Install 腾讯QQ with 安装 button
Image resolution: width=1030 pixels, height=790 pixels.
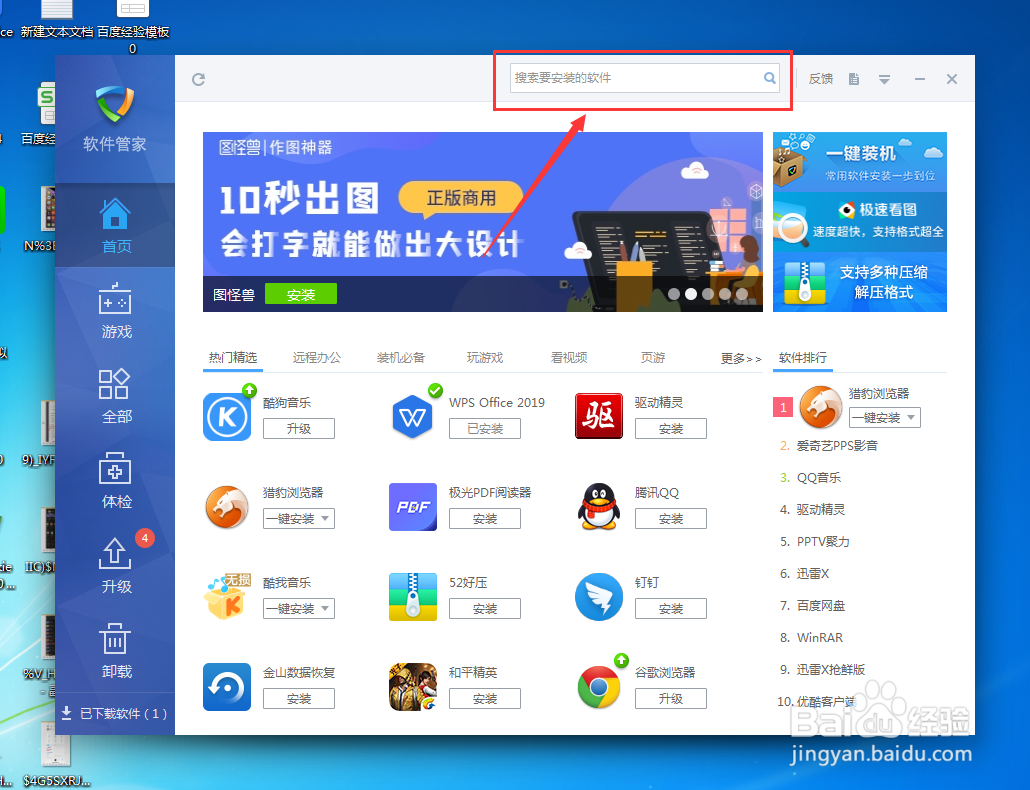click(671, 518)
